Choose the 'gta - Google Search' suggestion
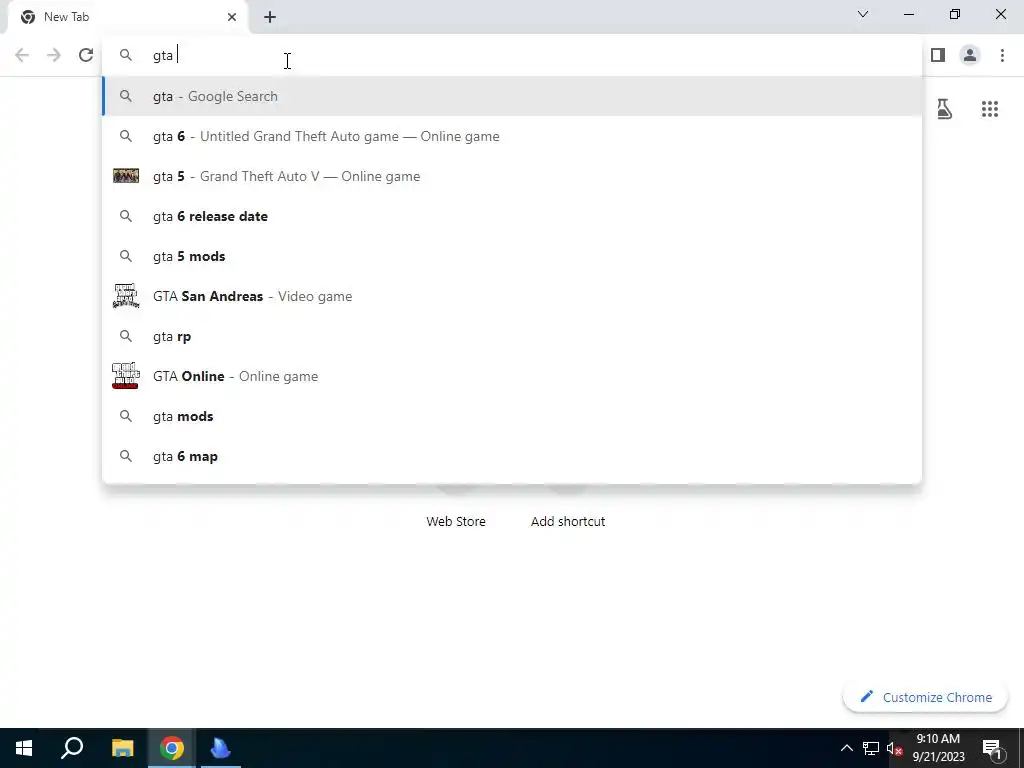Viewport: 1024px width, 768px height. [x=511, y=96]
